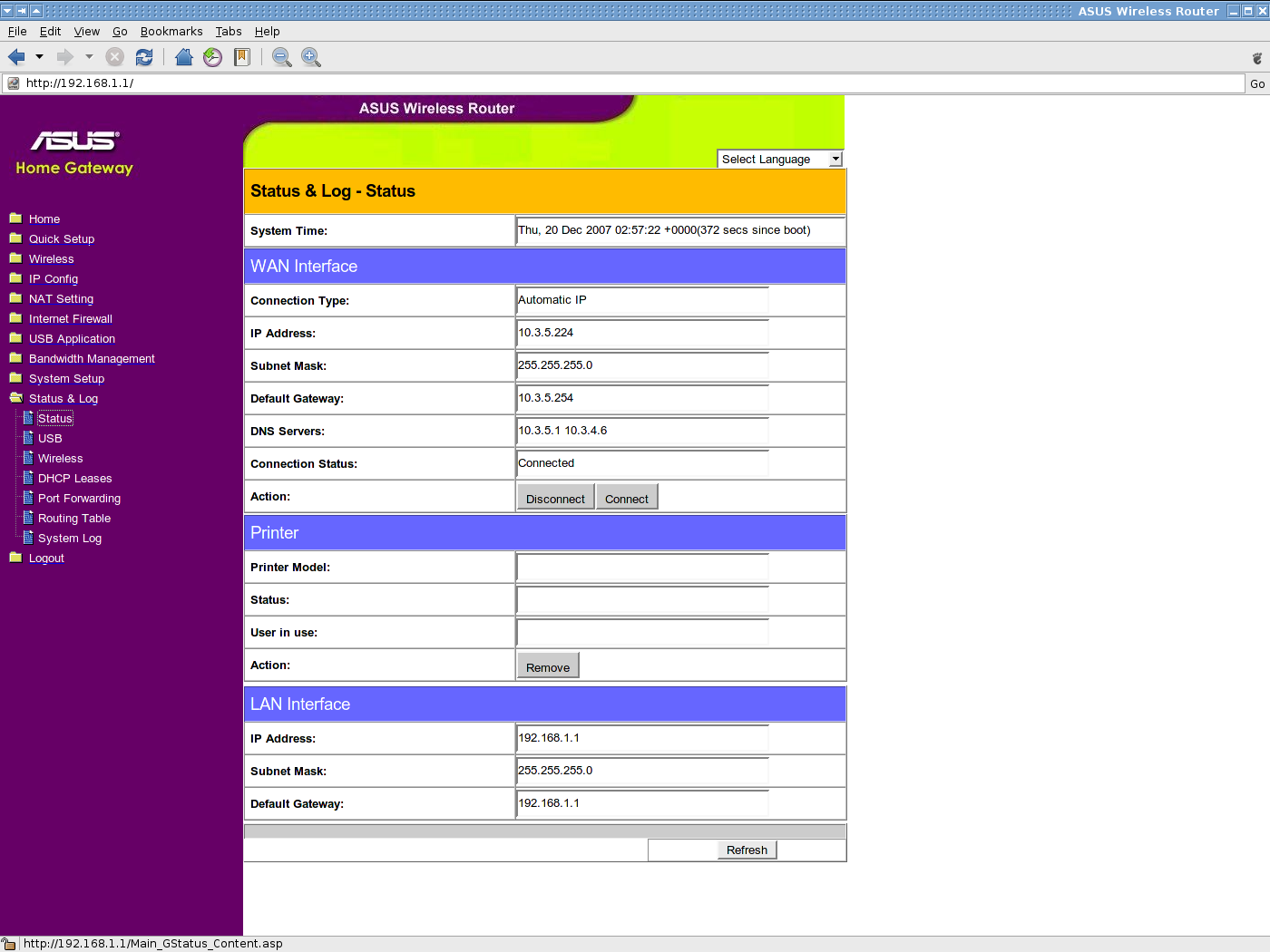Viewport: 1270px width, 952px height.
Task: Open the back history dropdown arrow
Action: [39, 57]
